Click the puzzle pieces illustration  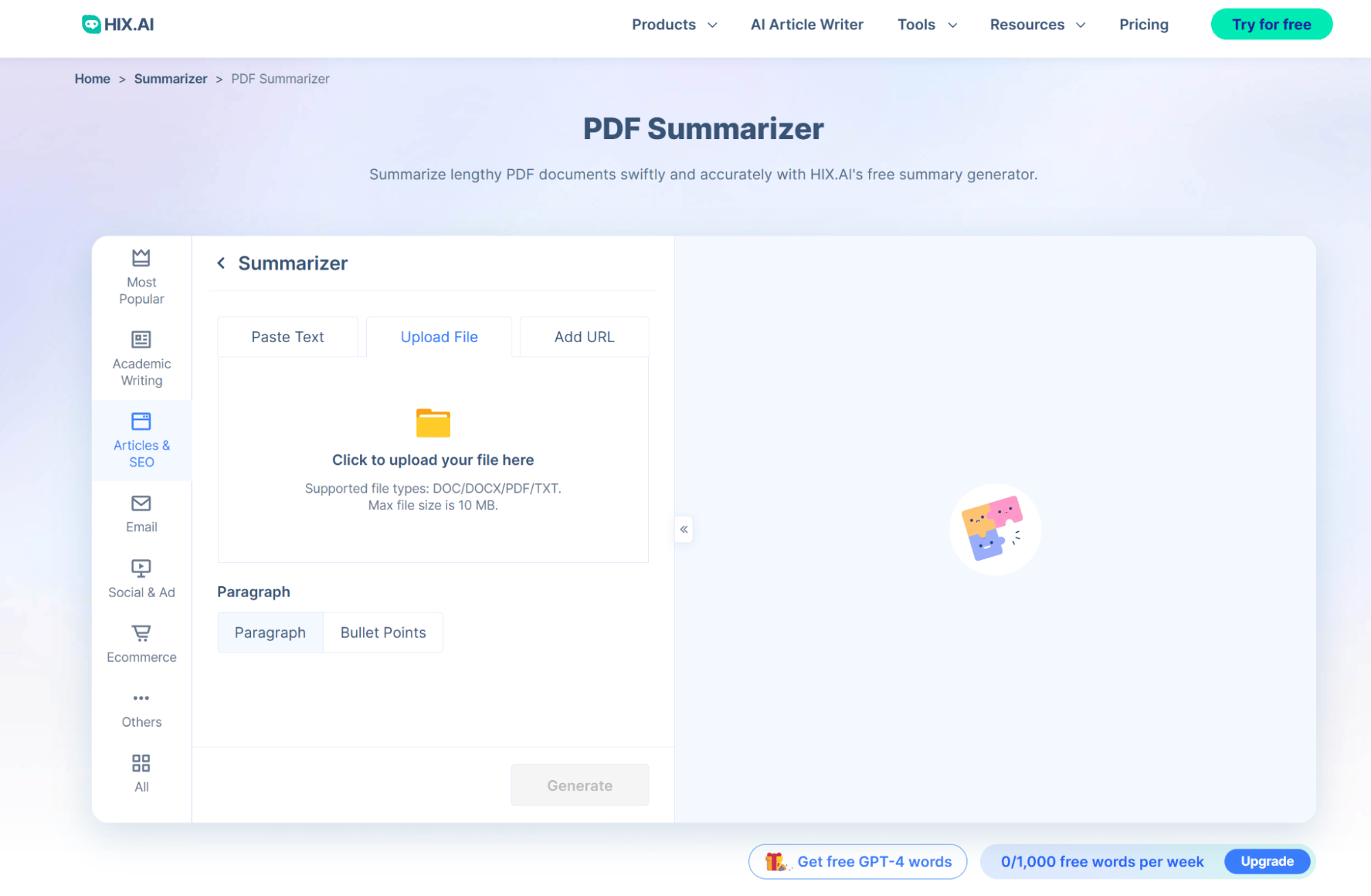(x=995, y=529)
